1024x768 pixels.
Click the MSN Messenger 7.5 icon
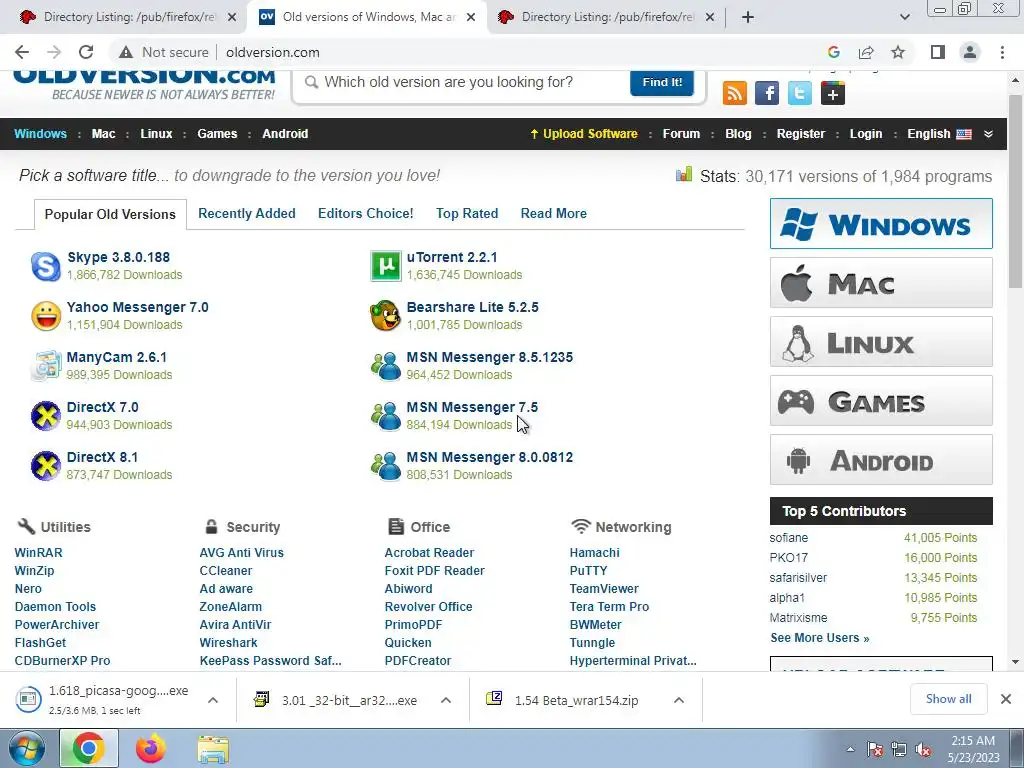point(386,416)
